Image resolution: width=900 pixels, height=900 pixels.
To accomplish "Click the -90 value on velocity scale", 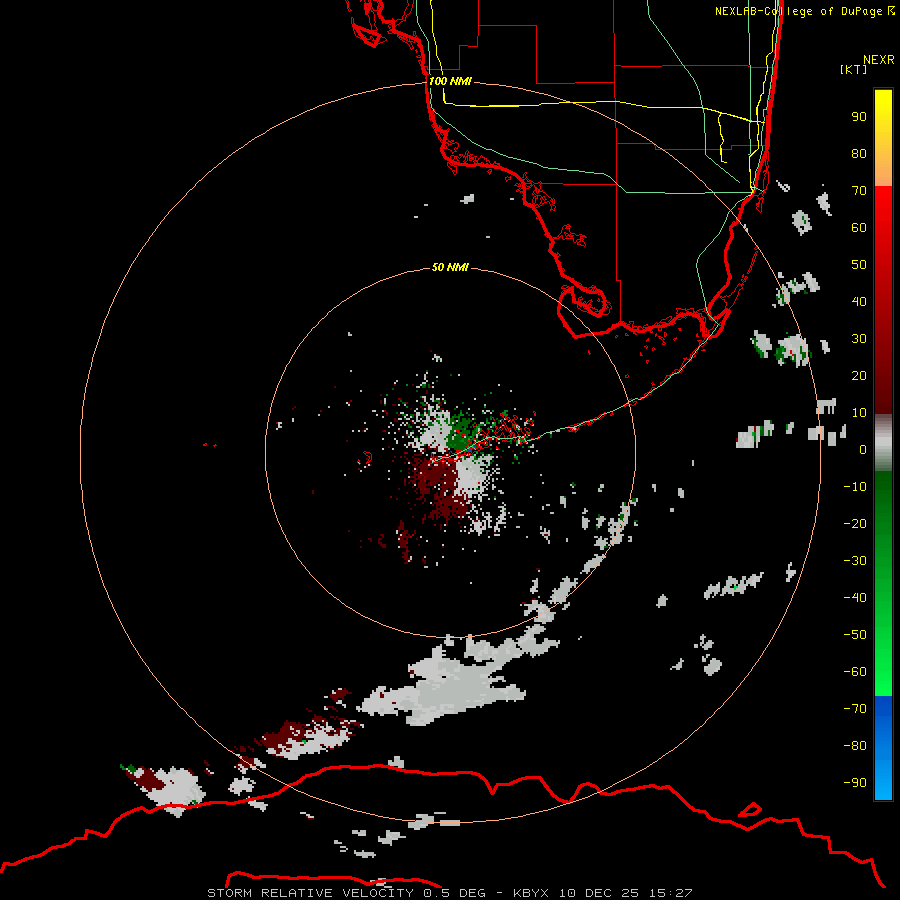I will (855, 783).
